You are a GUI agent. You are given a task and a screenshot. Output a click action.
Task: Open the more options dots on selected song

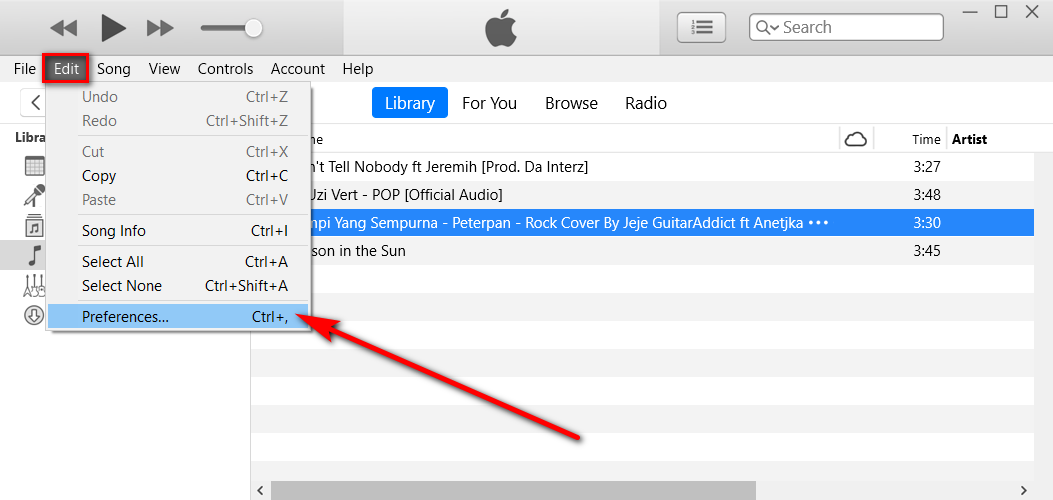tap(819, 223)
